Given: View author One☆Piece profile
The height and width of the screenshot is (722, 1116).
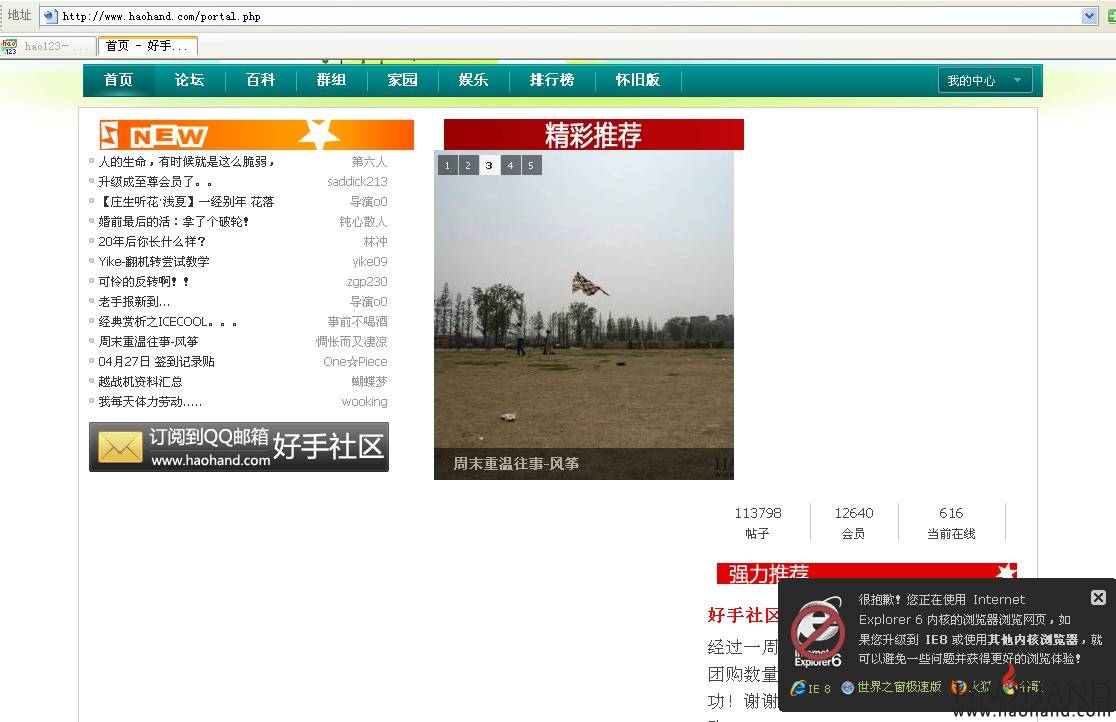Looking at the screenshot, I should point(355,361).
